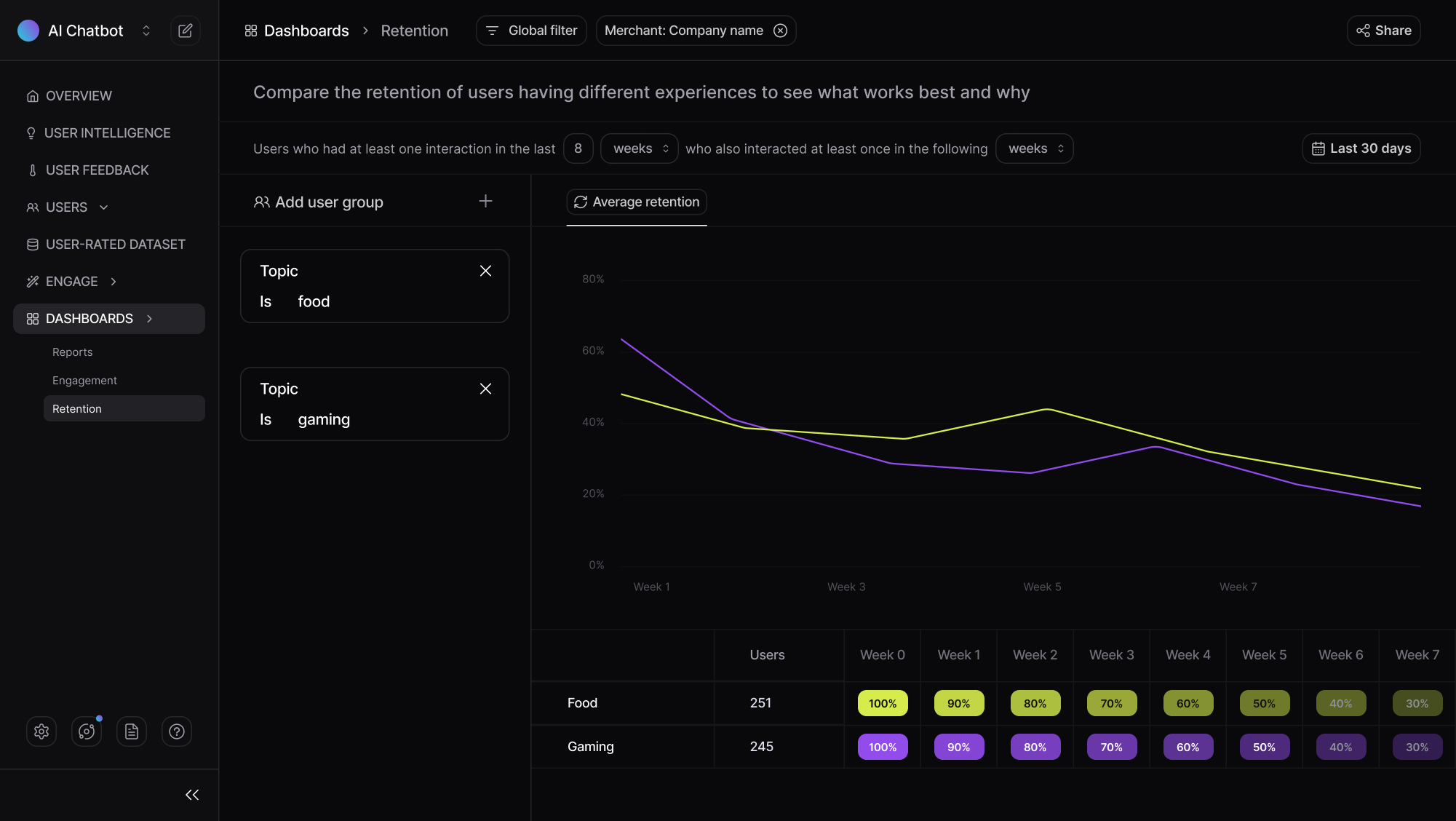Open Engagement under Dashboards

[x=84, y=381]
